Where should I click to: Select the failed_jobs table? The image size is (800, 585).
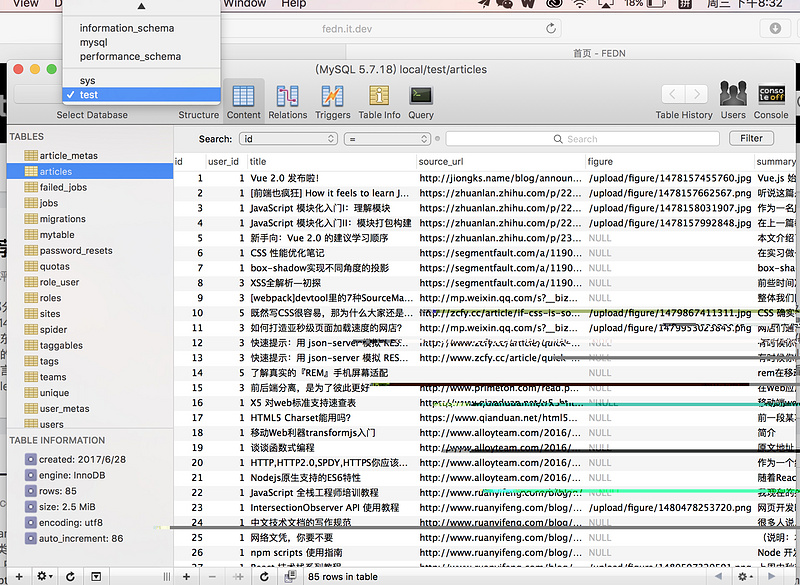point(90,187)
